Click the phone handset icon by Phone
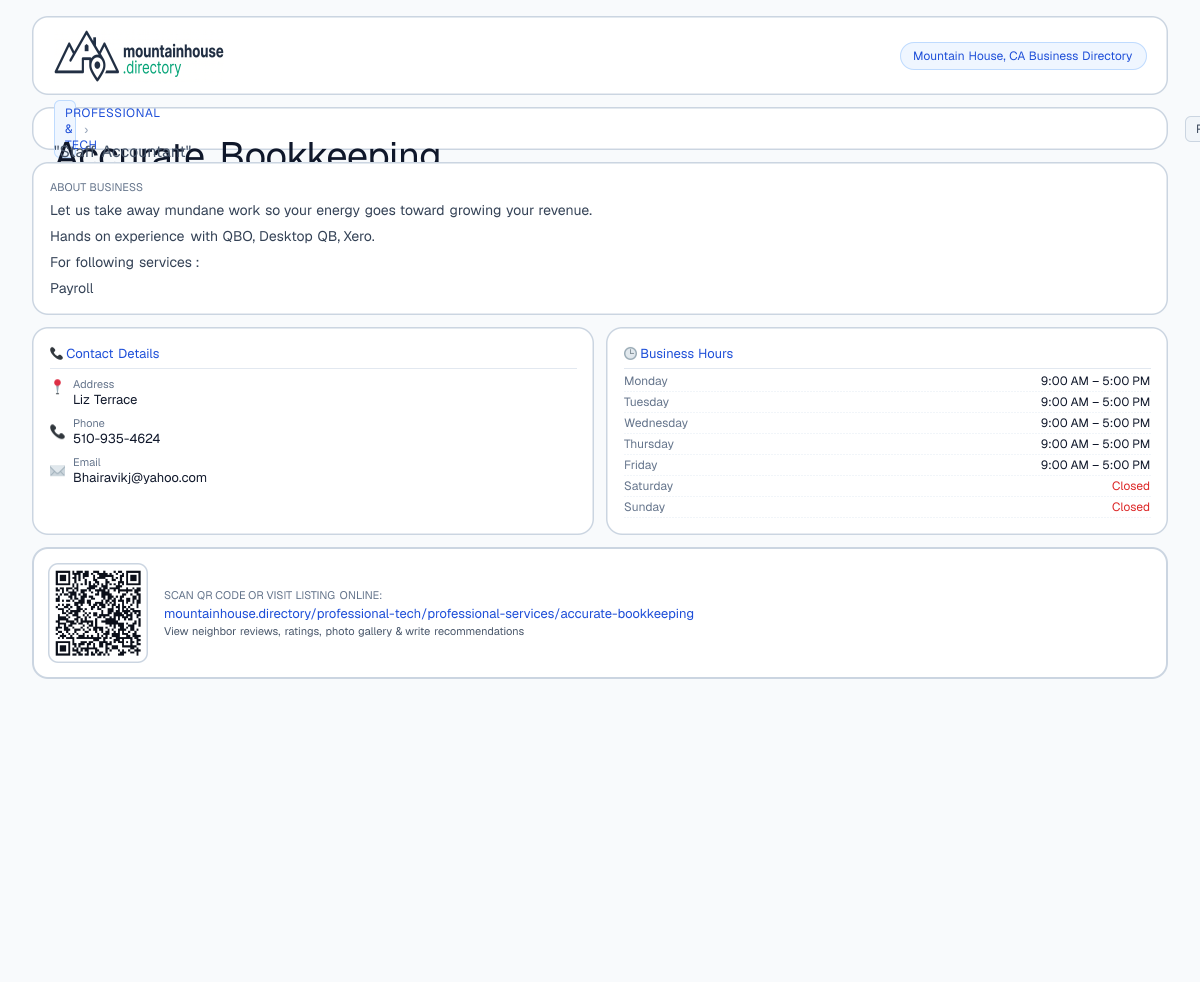1200x982 pixels. click(x=57, y=431)
